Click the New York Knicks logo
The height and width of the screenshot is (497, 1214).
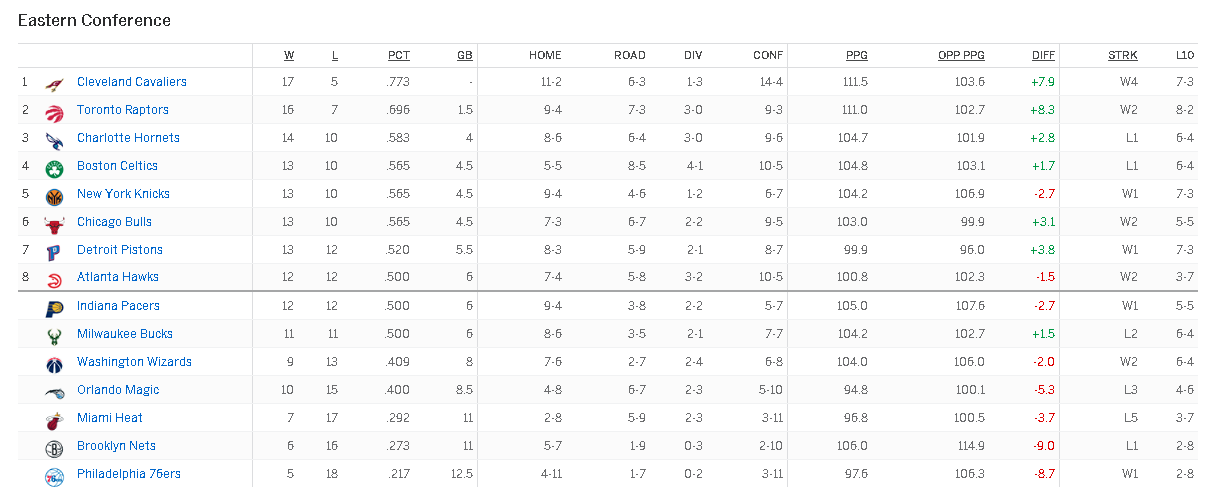[54, 195]
